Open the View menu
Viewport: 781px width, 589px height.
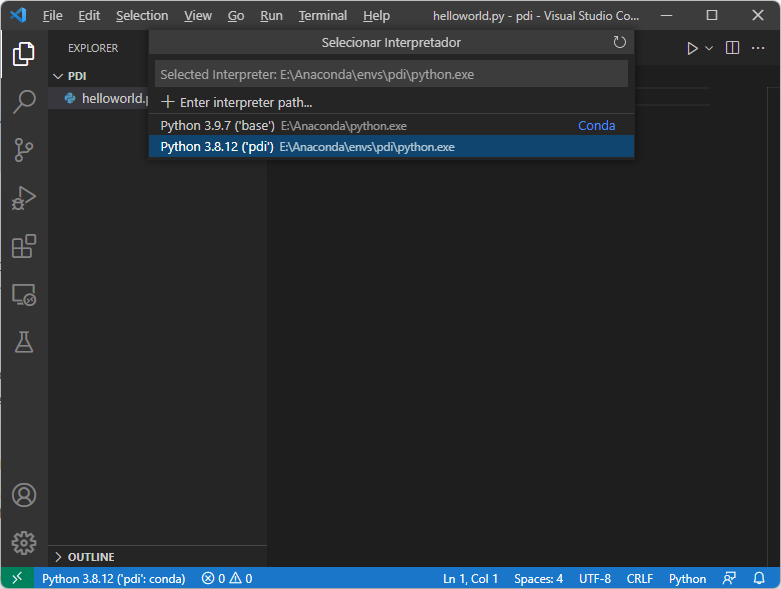(x=198, y=16)
